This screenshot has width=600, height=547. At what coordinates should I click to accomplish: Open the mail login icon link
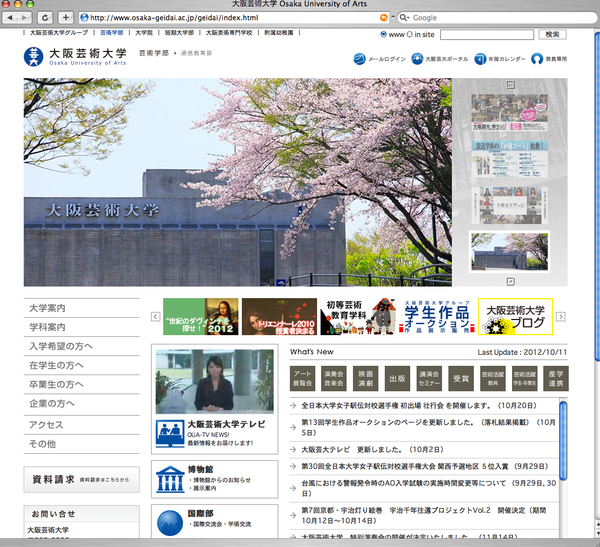pos(359,59)
